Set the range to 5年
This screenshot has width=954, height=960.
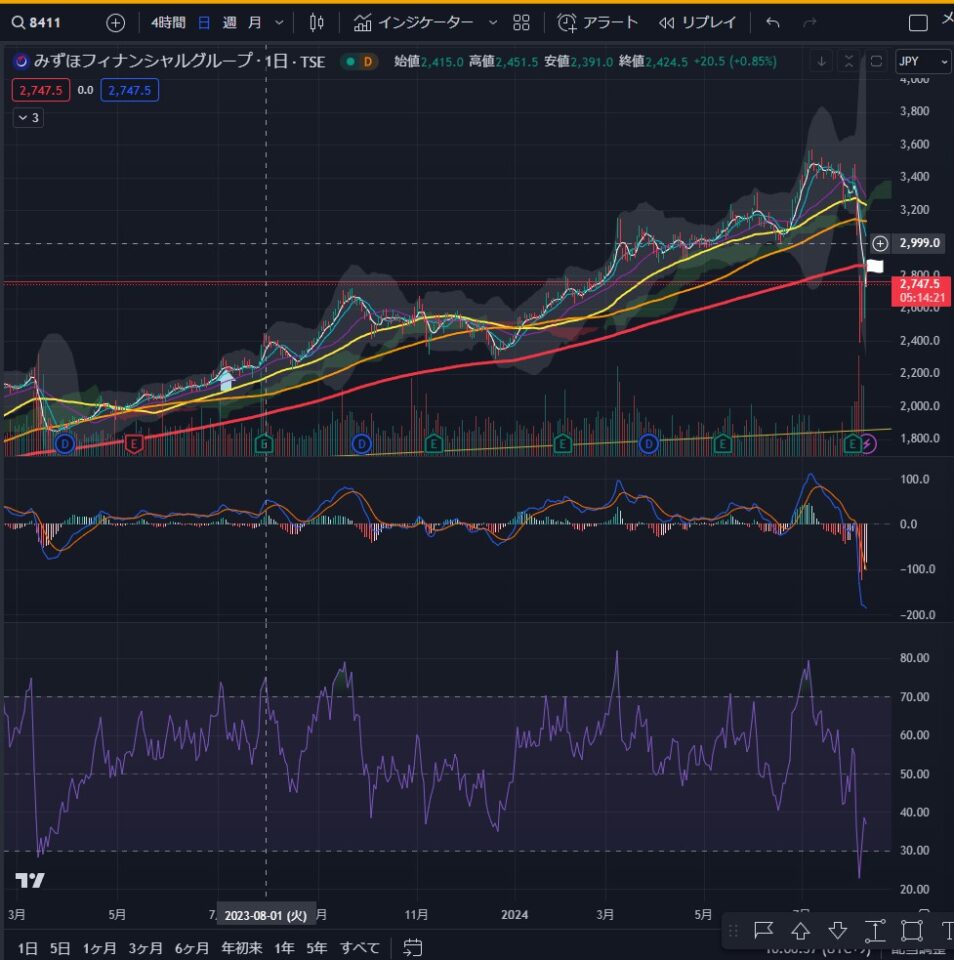point(317,948)
